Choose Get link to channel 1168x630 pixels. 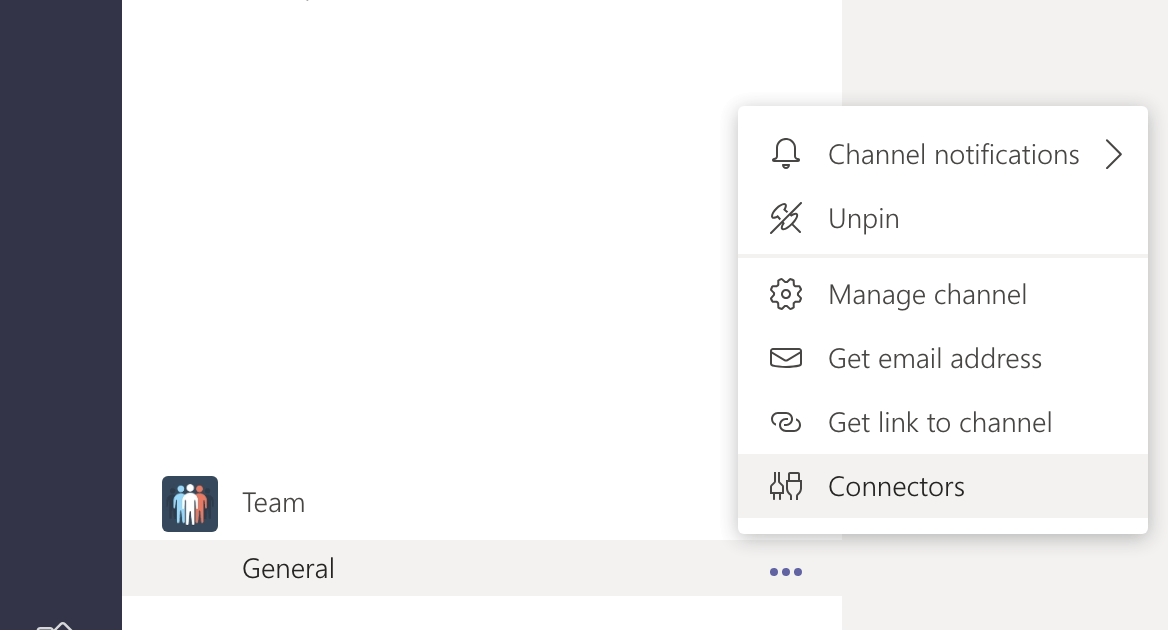pos(942,422)
